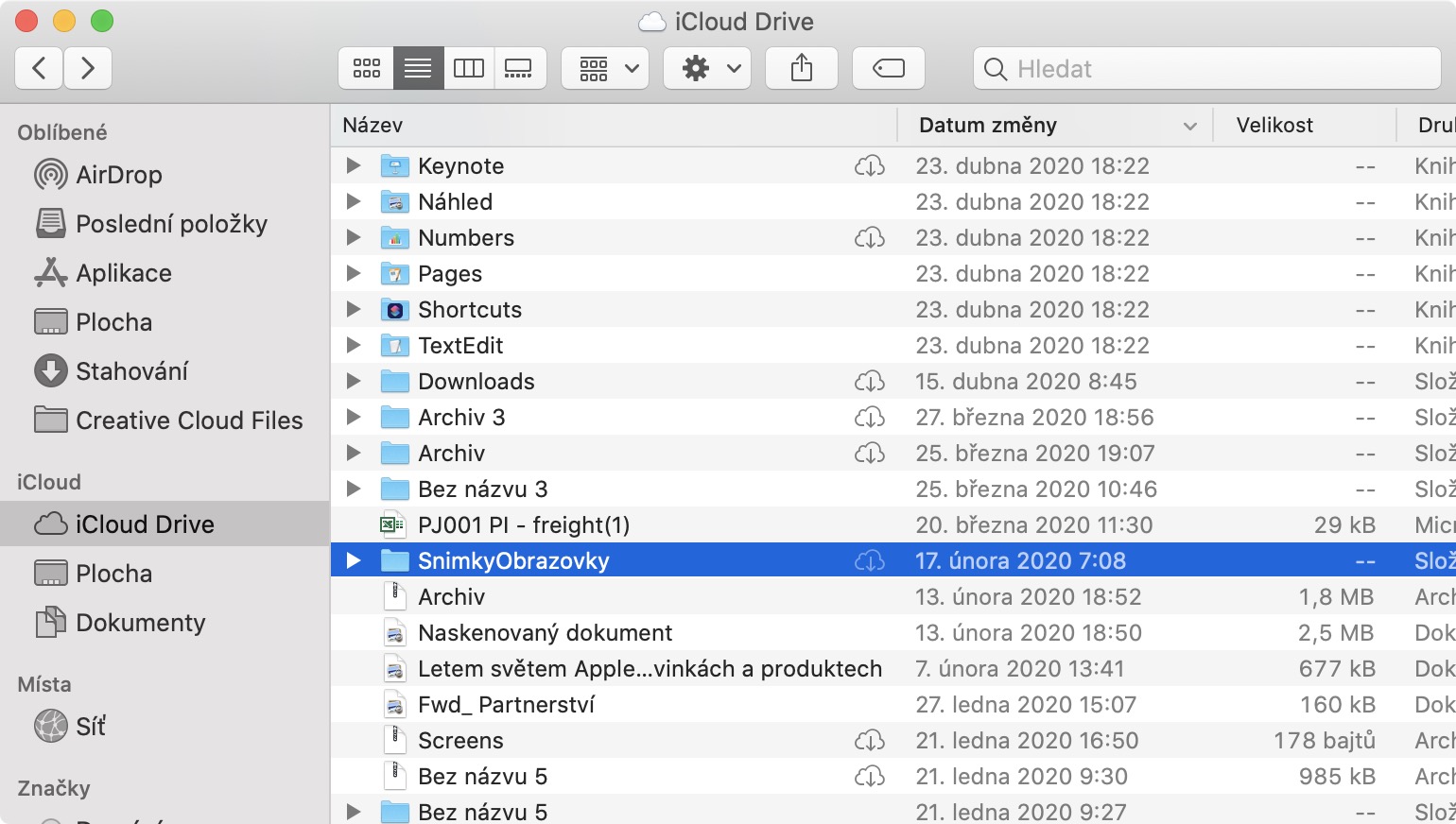The image size is (1456, 824).
Task: Click the Hledat search field
Action: tap(1207, 69)
